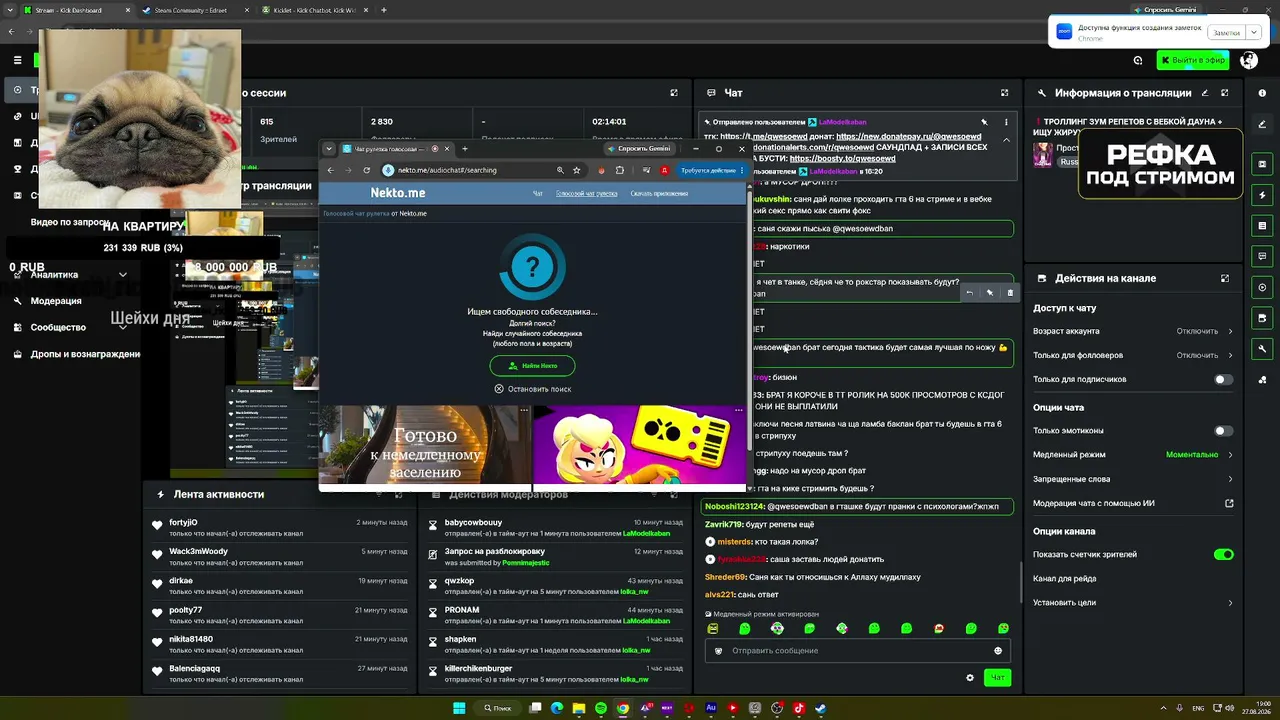The width and height of the screenshot is (1280, 720).
Task: Expand the account age setting
Action: 1133,331
